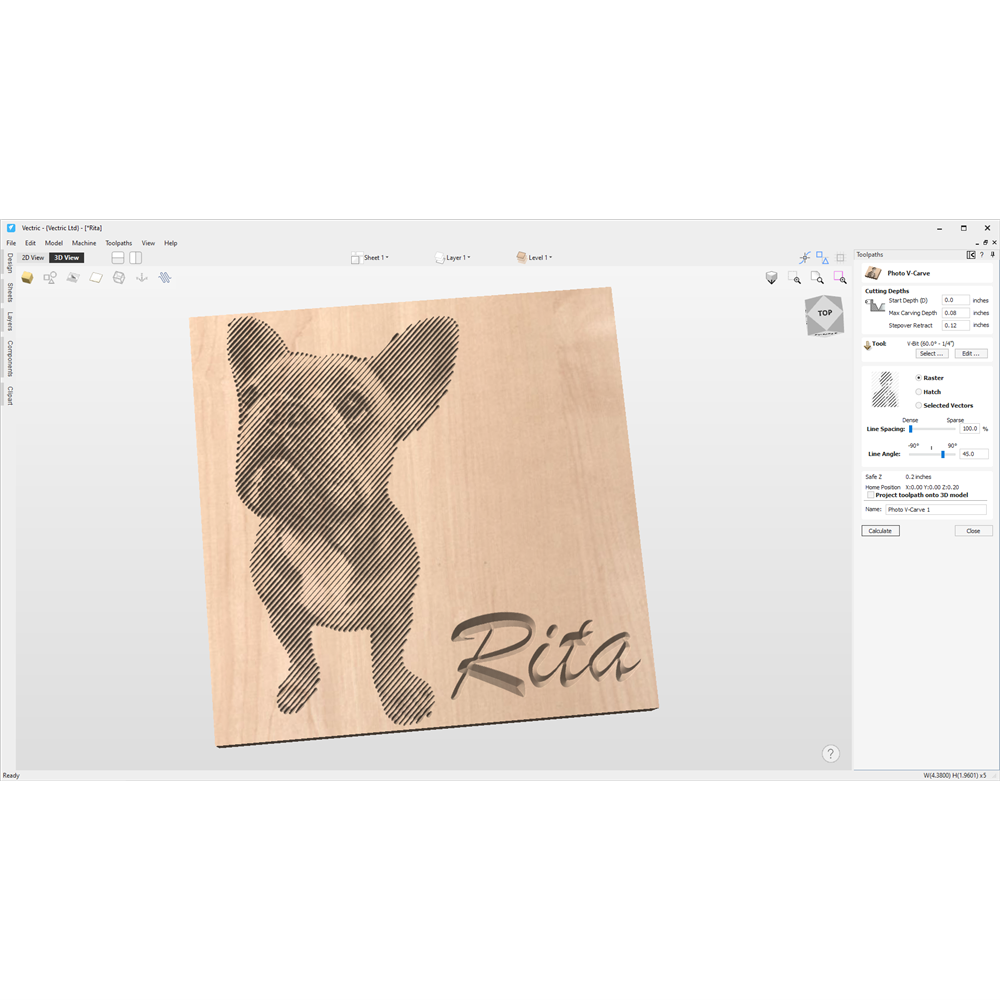Open the Sheet 1 dropdown
This screenshot has width=1000, height=1000.
pyautogui.click(x=370, y=258)
